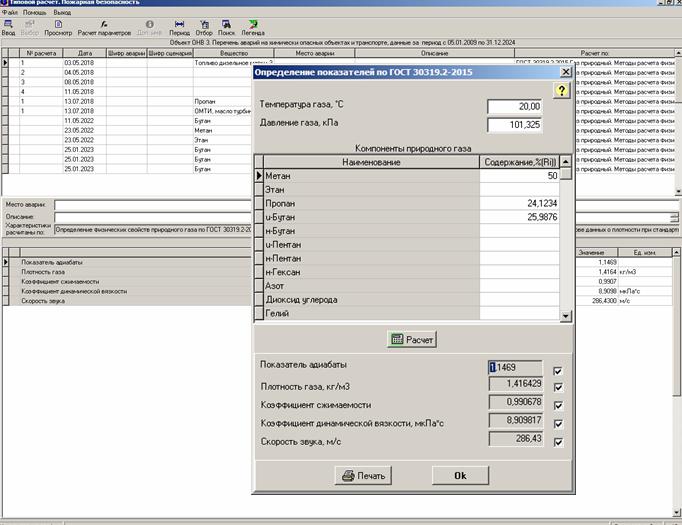Click the Температура газа input field

(x=515, y=107)
